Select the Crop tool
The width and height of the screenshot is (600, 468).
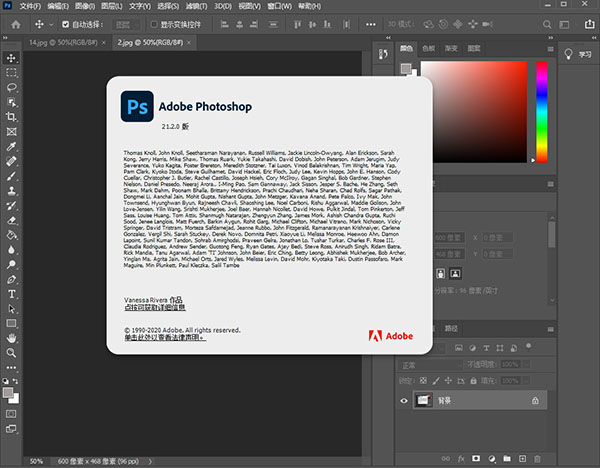(x=11, y=117)
